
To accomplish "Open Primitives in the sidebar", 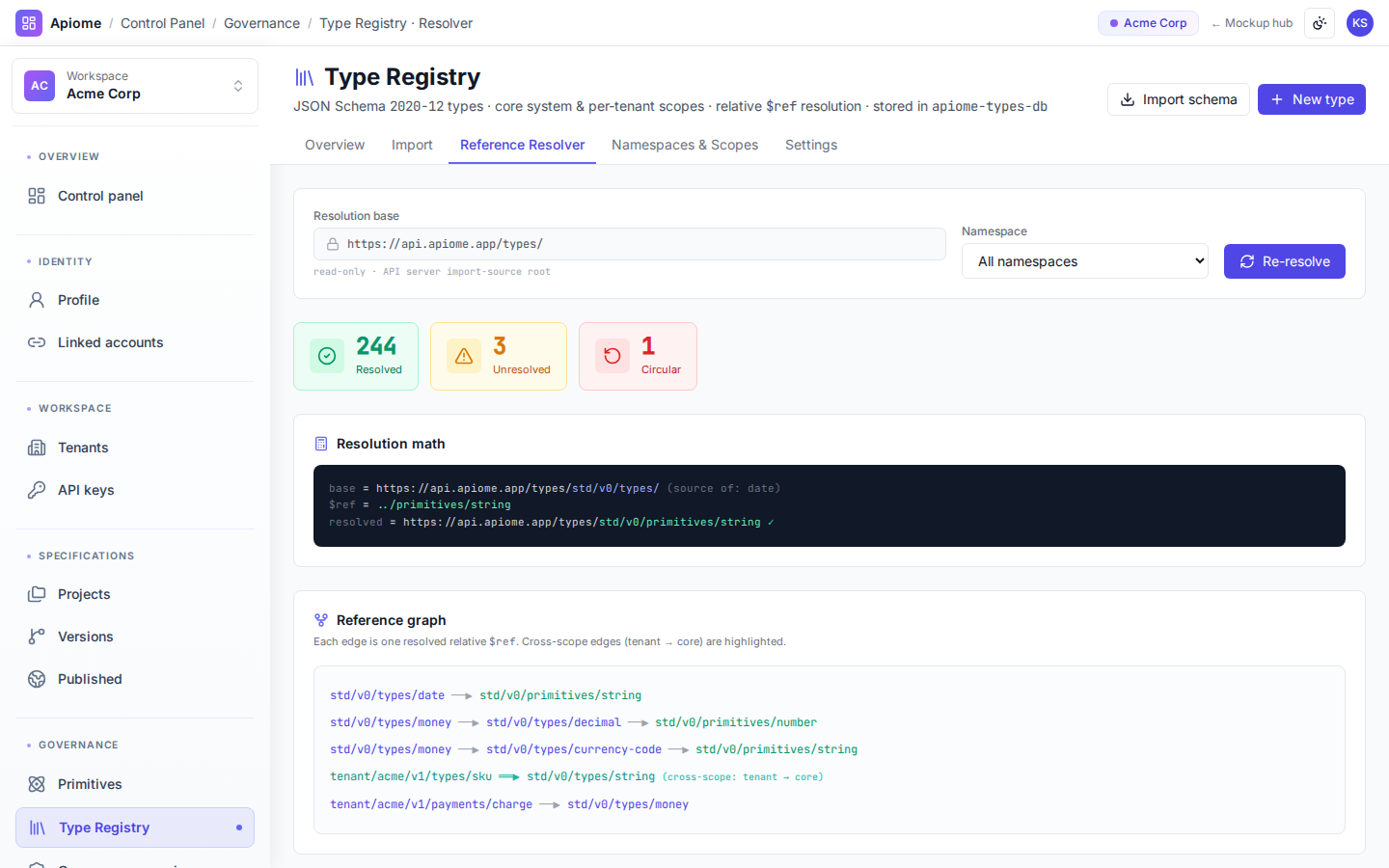I will (x=135, y=784).
